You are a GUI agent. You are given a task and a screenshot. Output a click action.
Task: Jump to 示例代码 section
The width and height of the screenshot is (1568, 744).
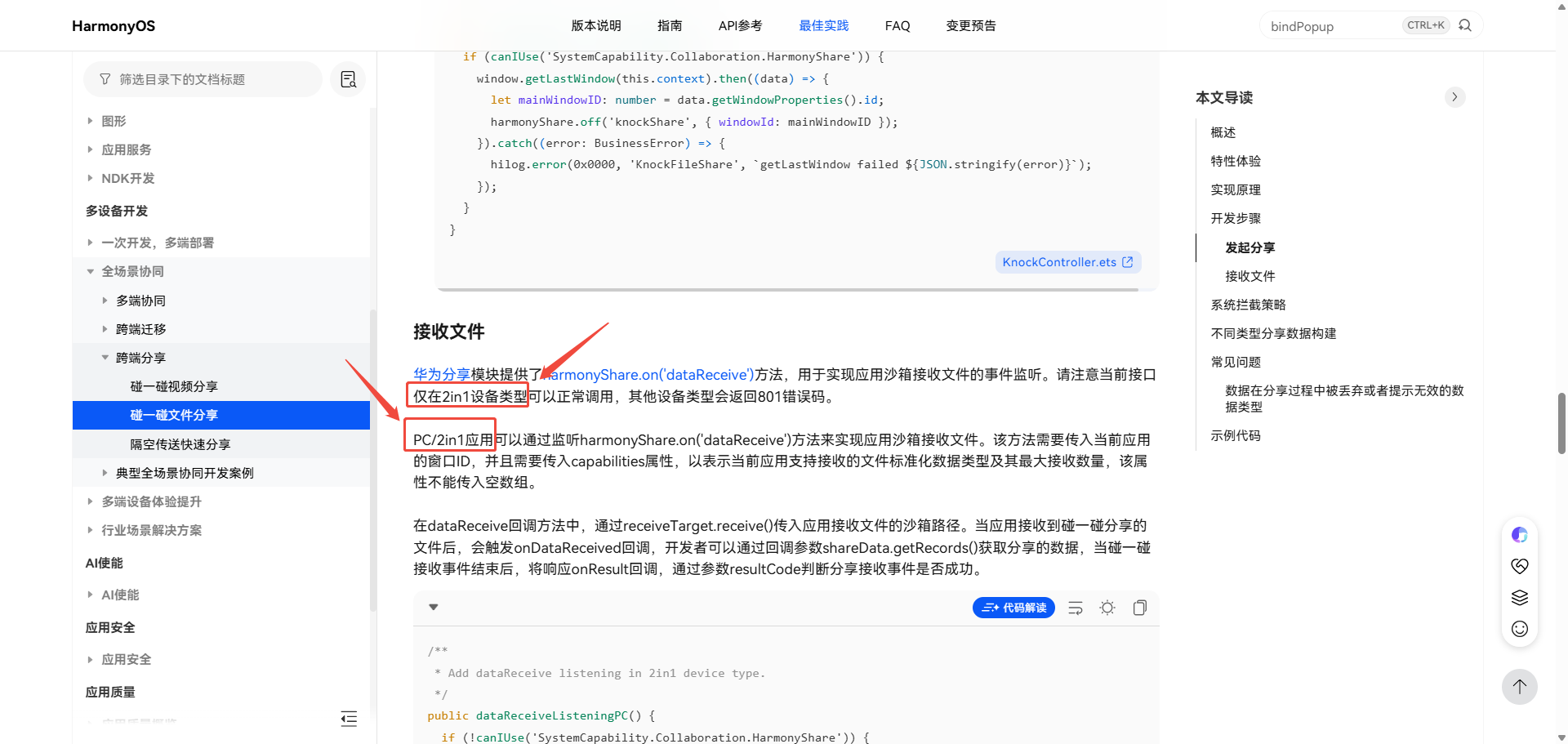click(1236, 435)
